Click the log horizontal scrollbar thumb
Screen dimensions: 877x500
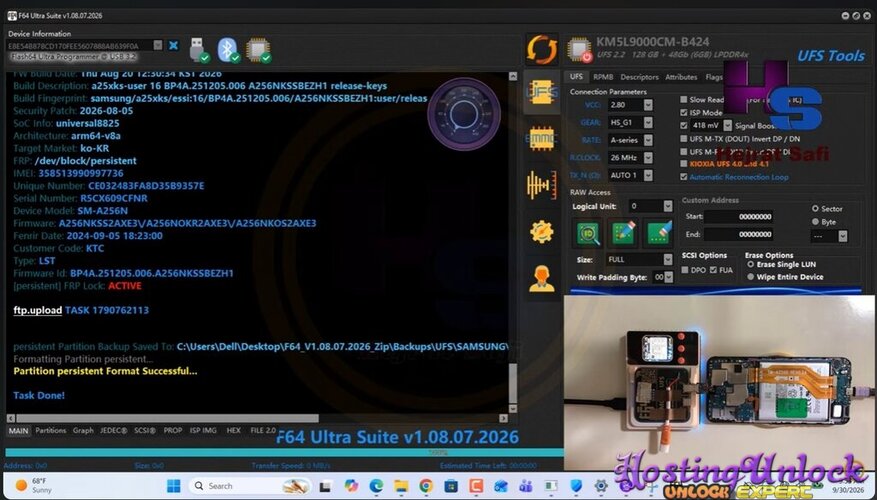[x=167, y=418]
